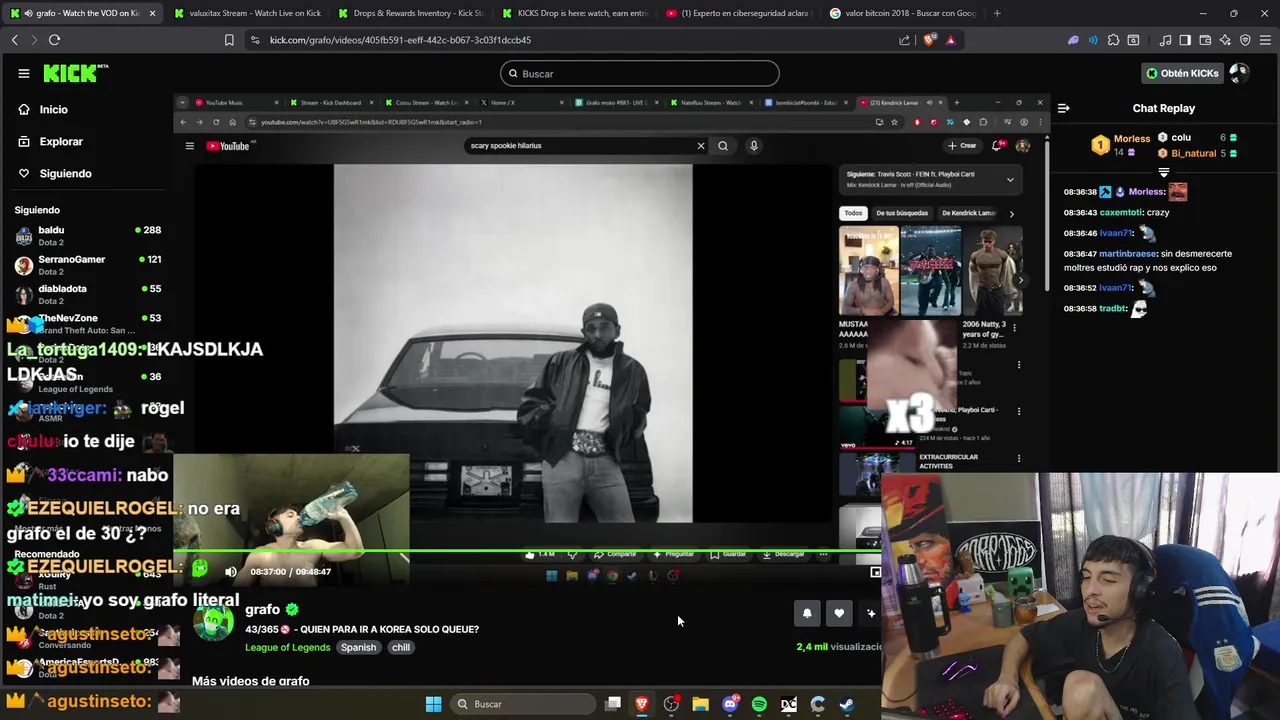This screenshot has width=1280, height=720.
Task: Click the Kick search box
Action: (x=640, y=73)
